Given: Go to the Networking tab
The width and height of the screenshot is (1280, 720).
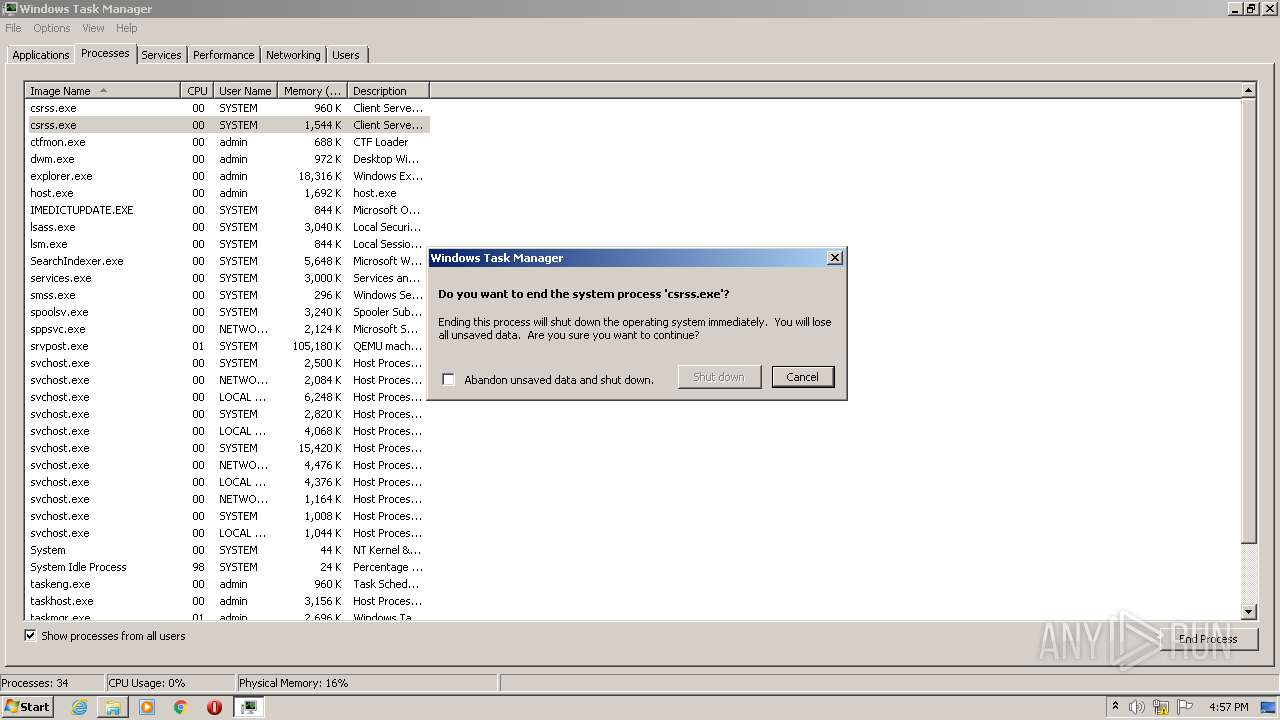Looking at the screenshot, I should point(293,55).
